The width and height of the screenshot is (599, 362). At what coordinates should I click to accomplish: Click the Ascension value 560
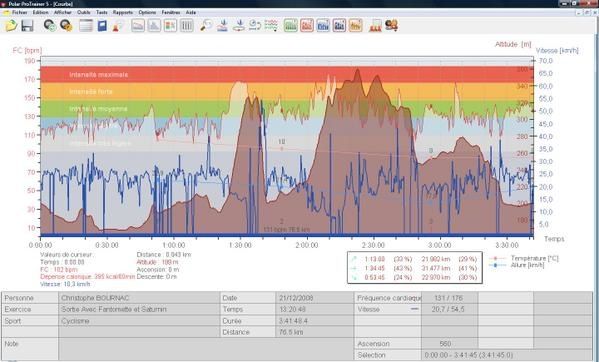(x=449, y=344)
